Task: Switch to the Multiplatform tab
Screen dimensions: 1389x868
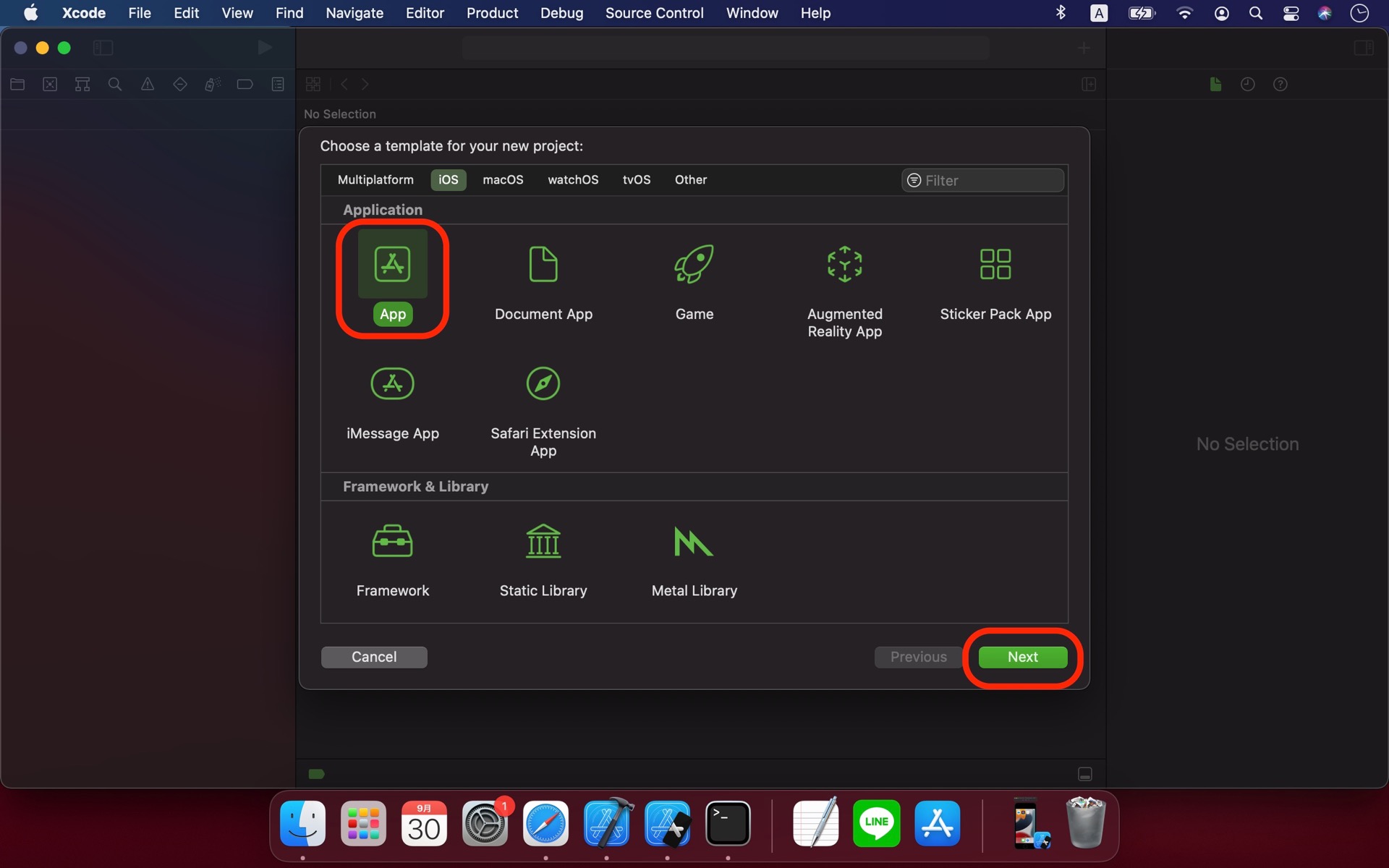Action: click(375, 180)
